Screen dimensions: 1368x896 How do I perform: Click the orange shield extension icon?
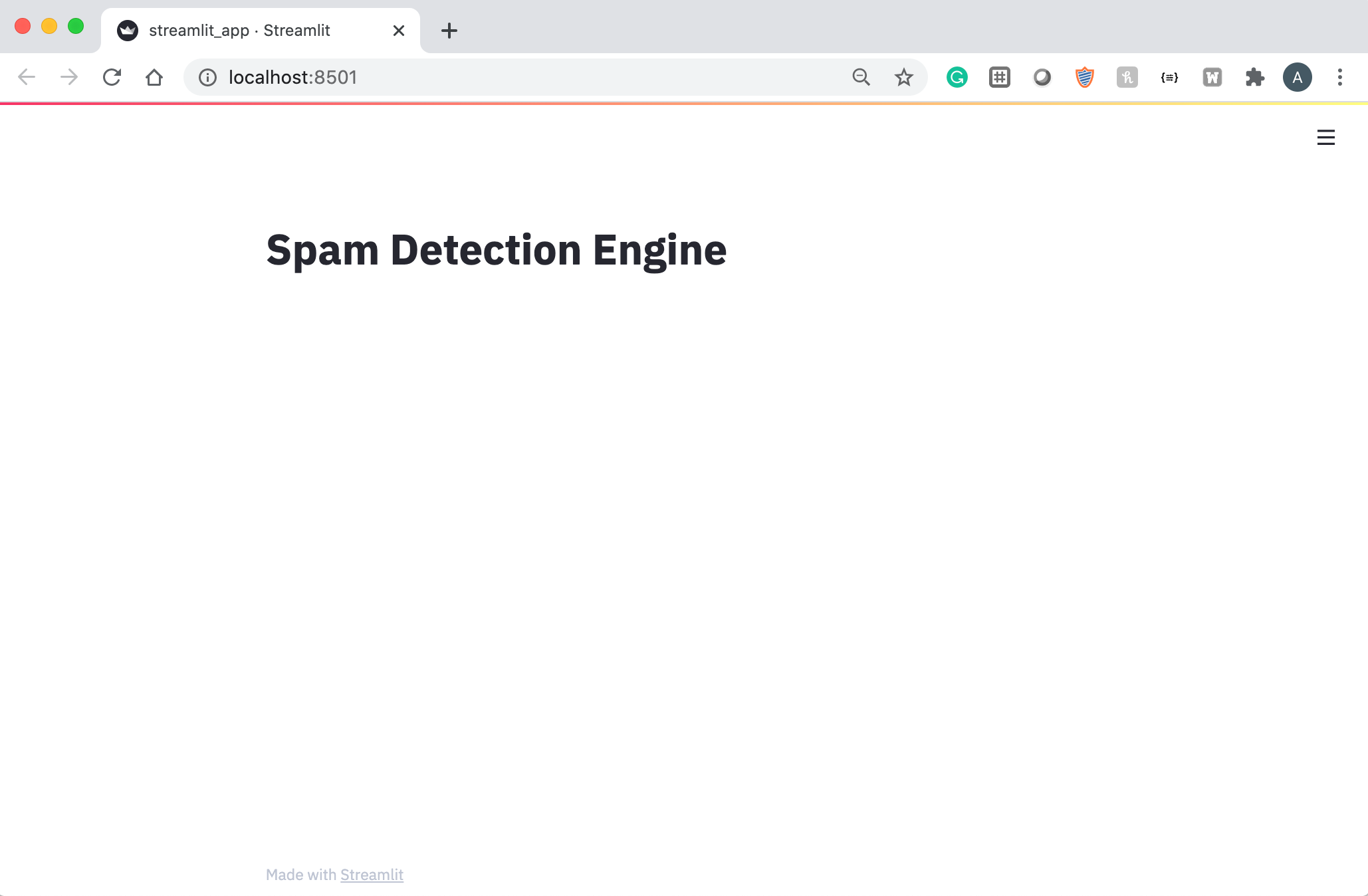click(1084, 77)
